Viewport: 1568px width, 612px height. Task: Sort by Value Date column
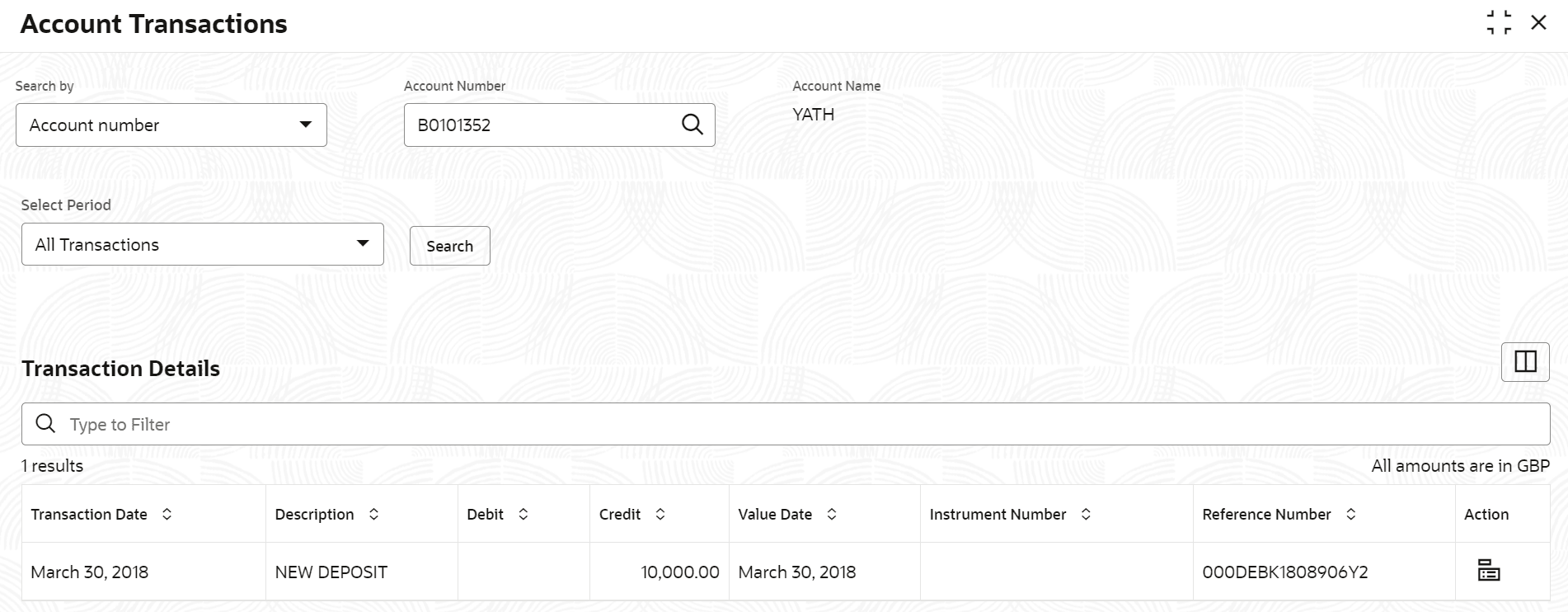click(x=832, y=515)
